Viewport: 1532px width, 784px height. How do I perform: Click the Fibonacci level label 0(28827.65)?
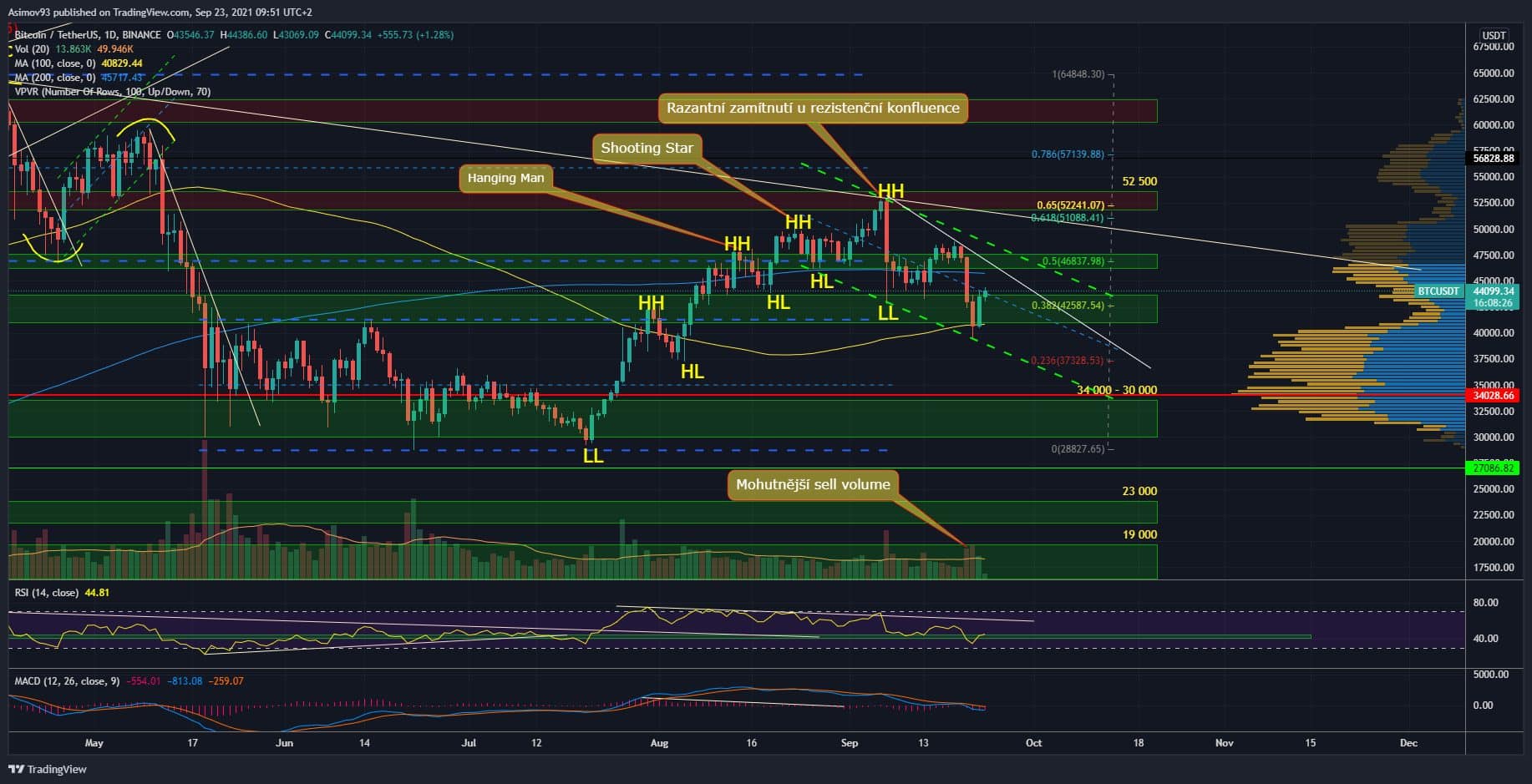coord(1078,449)
